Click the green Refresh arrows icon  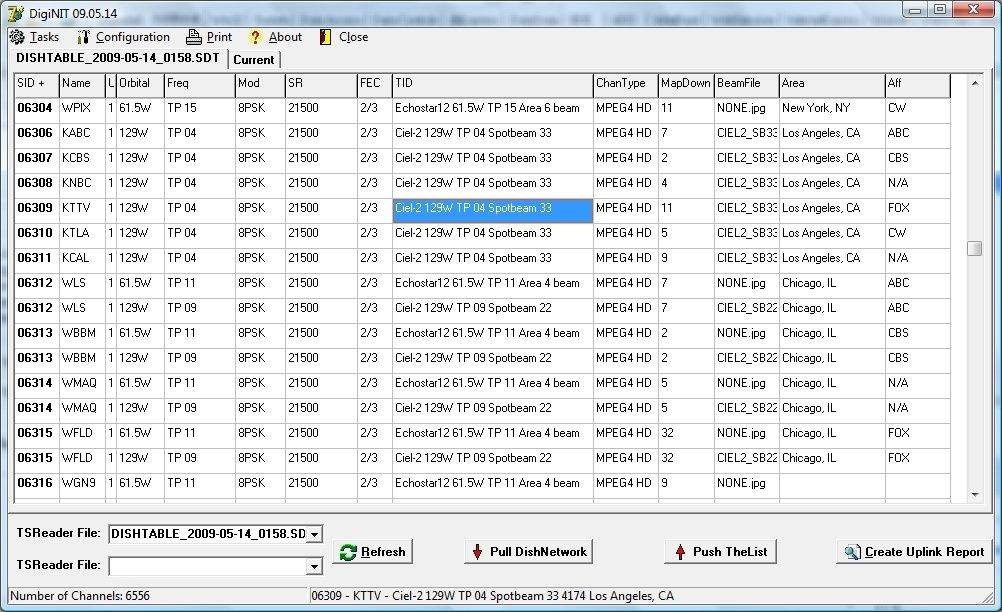[348, 553]
